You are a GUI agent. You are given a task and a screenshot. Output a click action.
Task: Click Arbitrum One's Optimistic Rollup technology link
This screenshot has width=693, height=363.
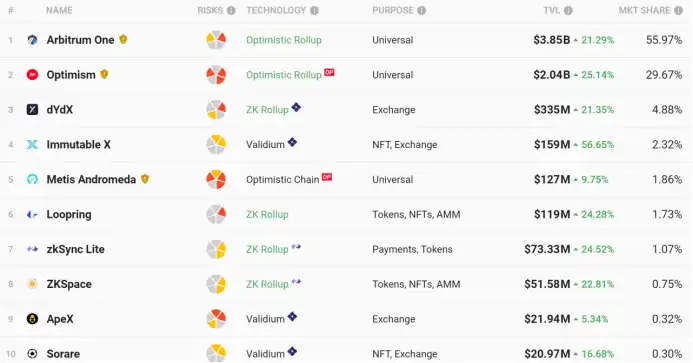pos(284,40)
